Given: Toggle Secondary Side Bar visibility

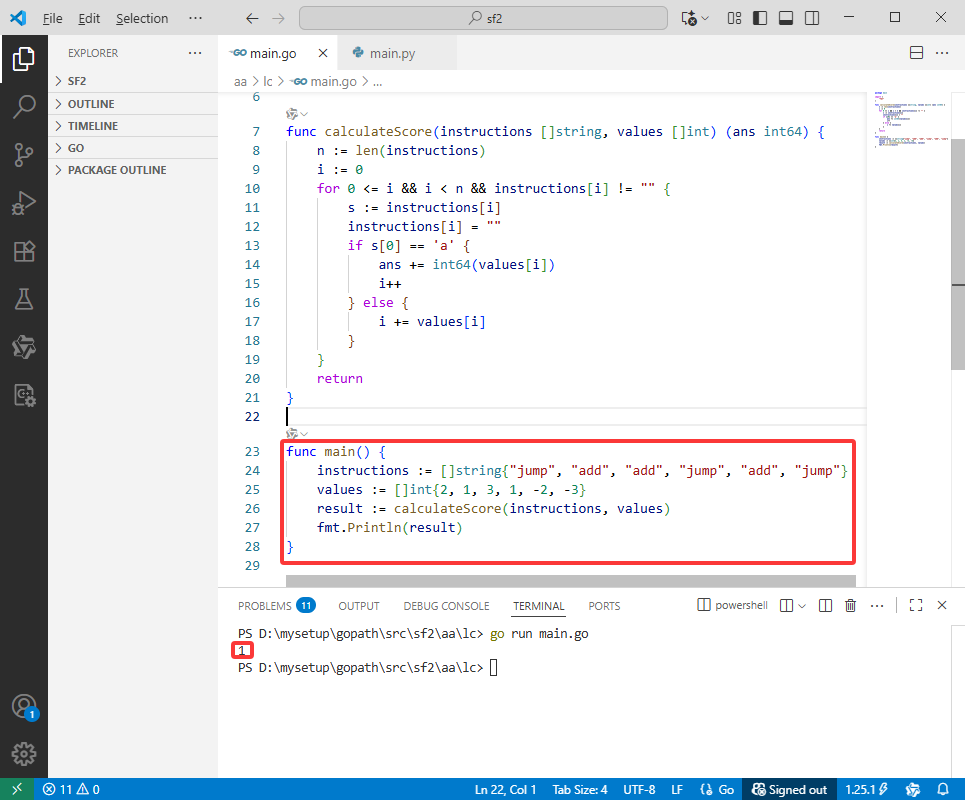Looking at the screenshot, I should coord(812,18).
